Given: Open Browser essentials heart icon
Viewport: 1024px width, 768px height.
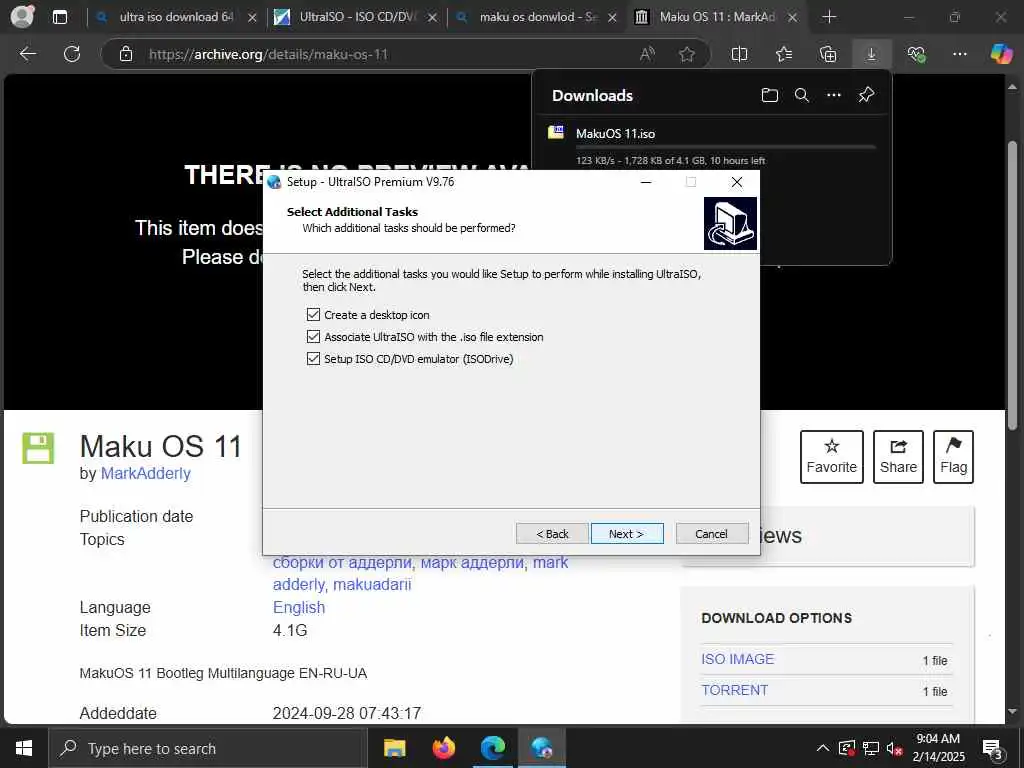Looking at the screenshot, I should [x=916, y=54].
